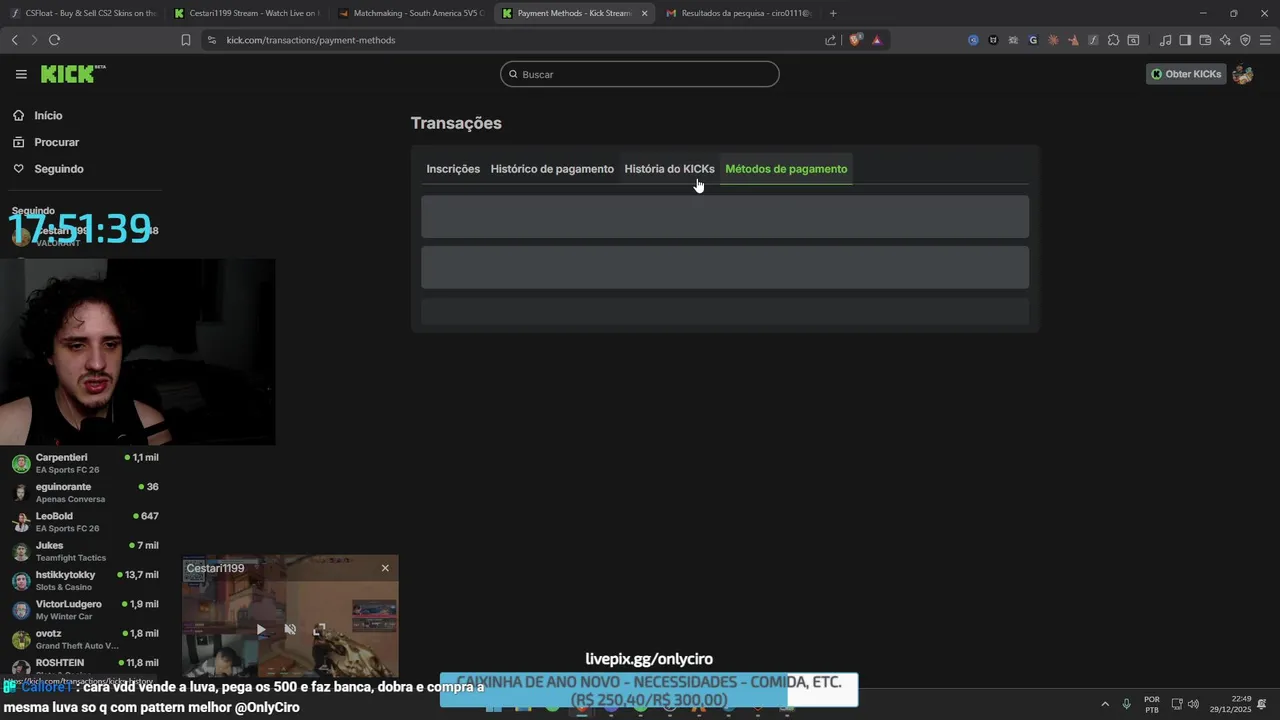Switch to Cestari1199 Stream browser tab
Viewport: 1280px width, 720px height.
coord(247,13)
